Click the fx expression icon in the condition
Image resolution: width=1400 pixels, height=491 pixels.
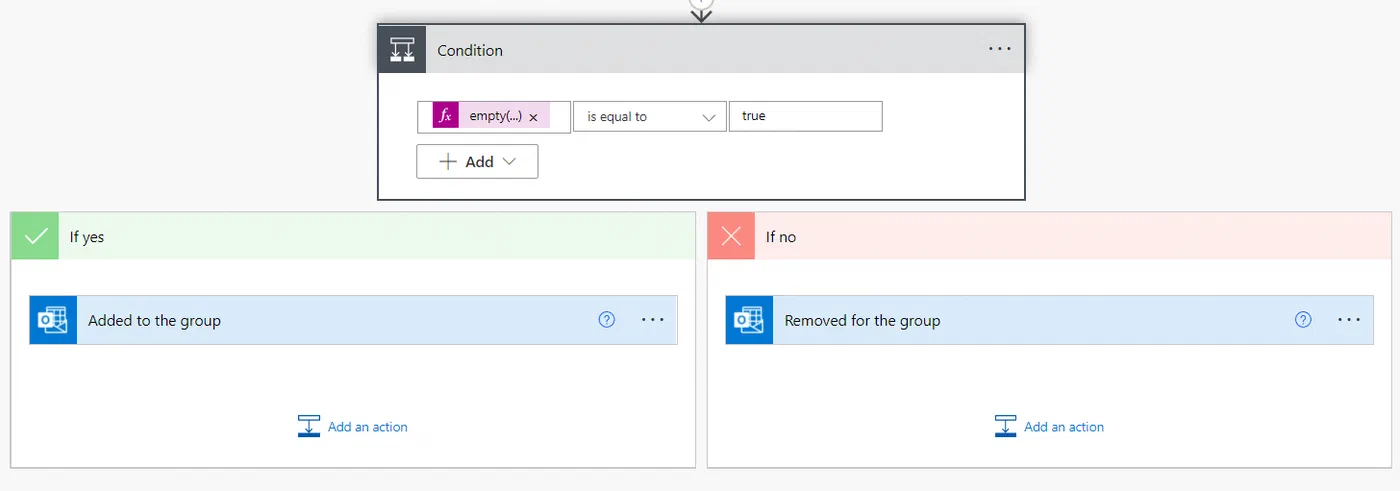click(x=446, y=116)
